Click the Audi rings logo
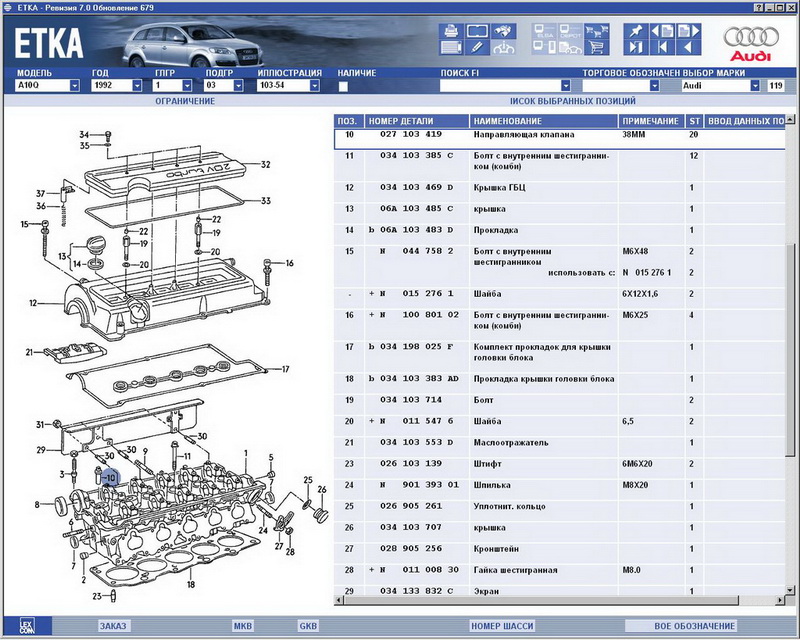 [751, 37]
